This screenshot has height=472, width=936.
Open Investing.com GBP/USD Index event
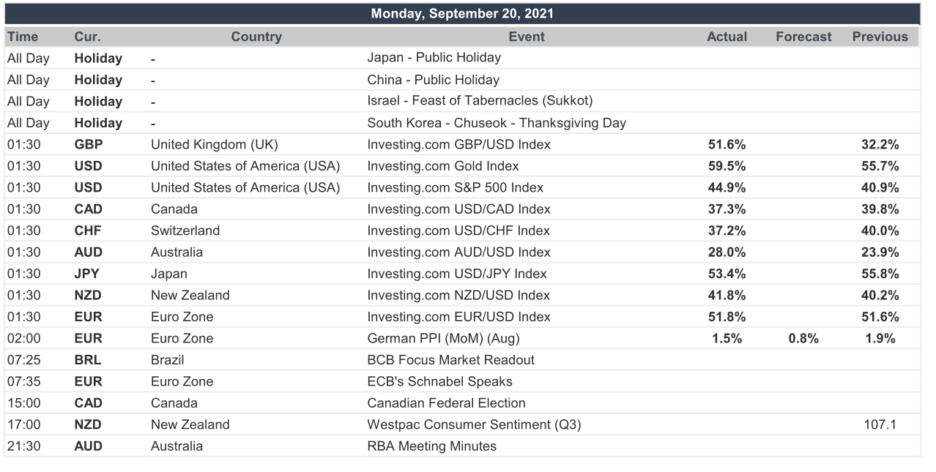(459, 144)
